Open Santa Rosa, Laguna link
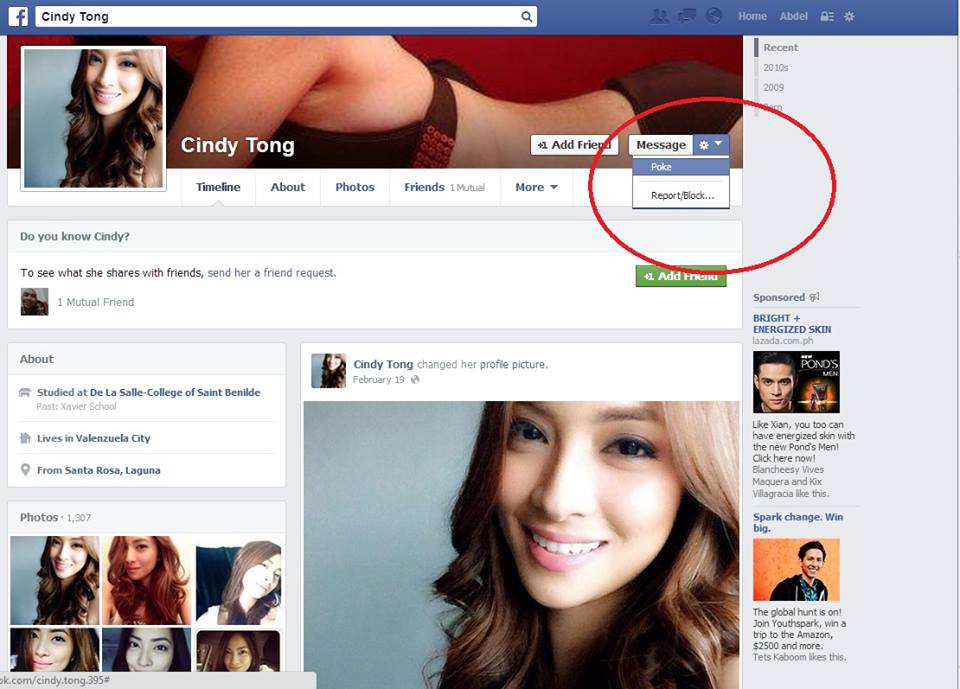The width and height of the screenshot is (960, 689). 113,470
